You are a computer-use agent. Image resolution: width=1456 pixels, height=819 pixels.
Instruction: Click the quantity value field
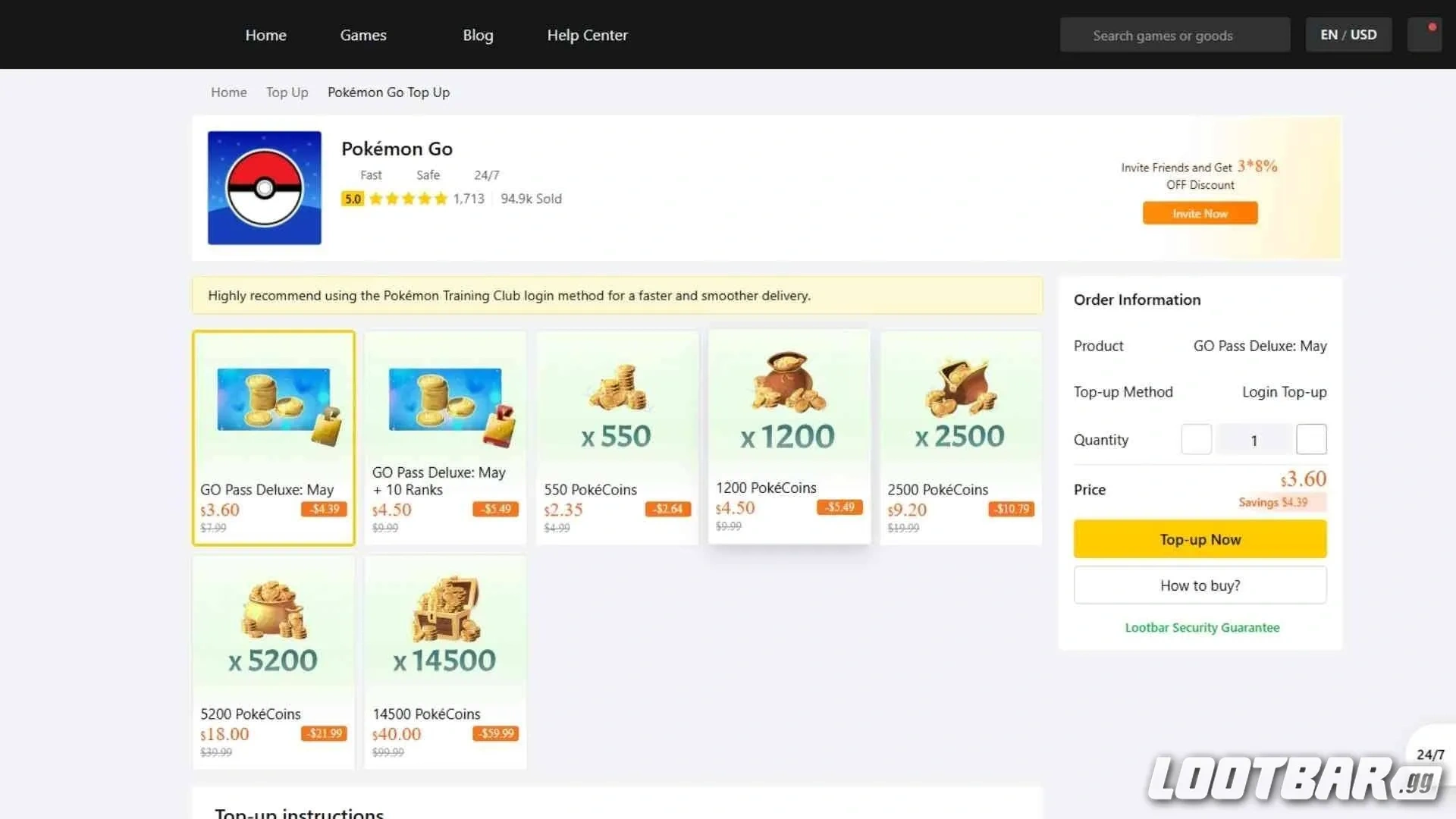click(x=1254, y=440)
